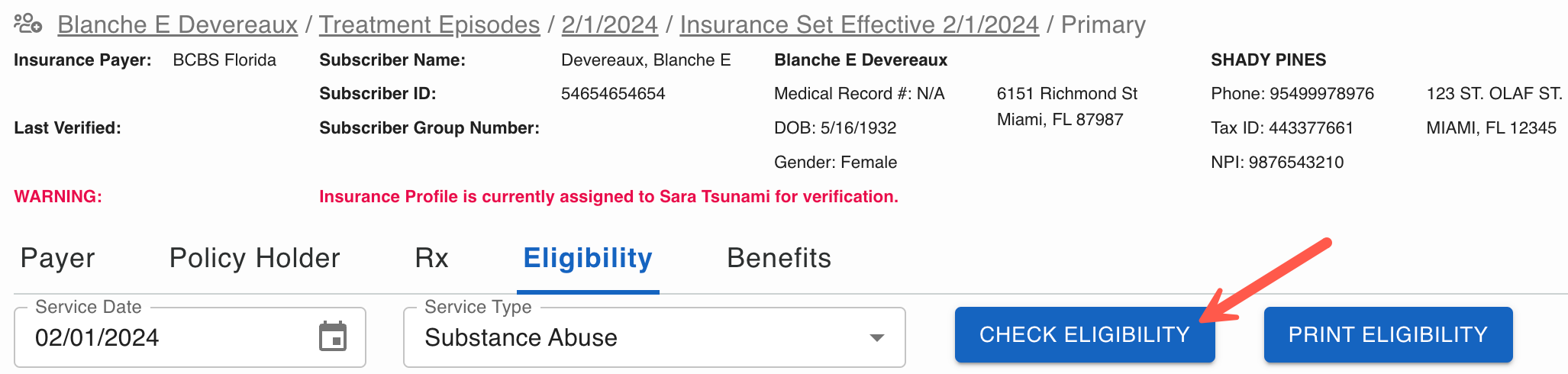
Task: Open the Benefits tab
Action: 779,258
